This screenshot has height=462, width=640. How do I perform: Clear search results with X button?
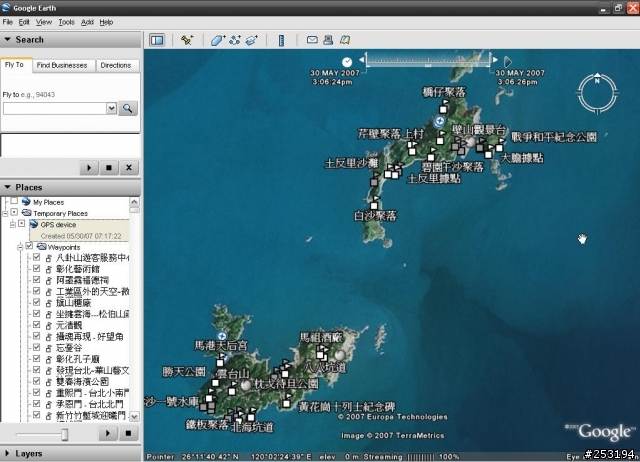tap(129, 167)
